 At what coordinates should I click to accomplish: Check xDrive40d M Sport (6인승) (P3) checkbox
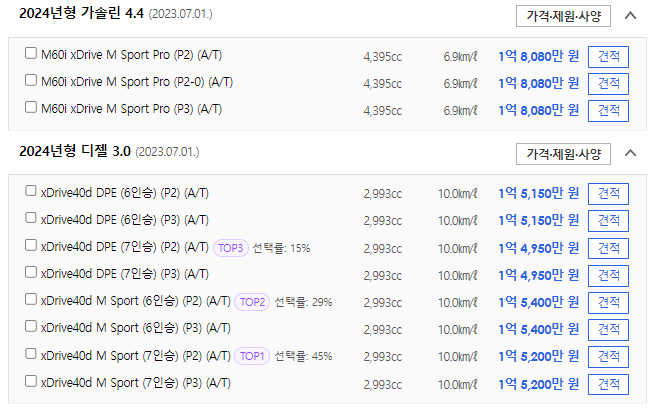[x=31, y=327]
